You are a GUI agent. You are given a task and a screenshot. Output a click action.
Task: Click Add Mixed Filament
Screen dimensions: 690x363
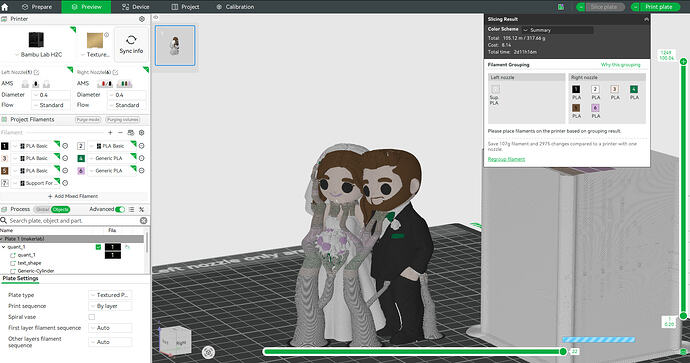73,196
